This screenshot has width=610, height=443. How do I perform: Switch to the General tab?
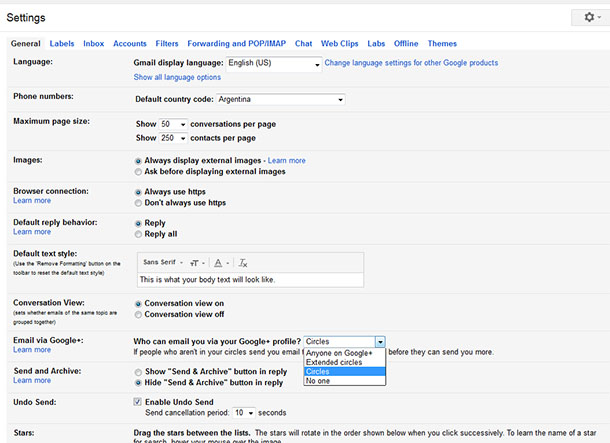tap(25, 44)
